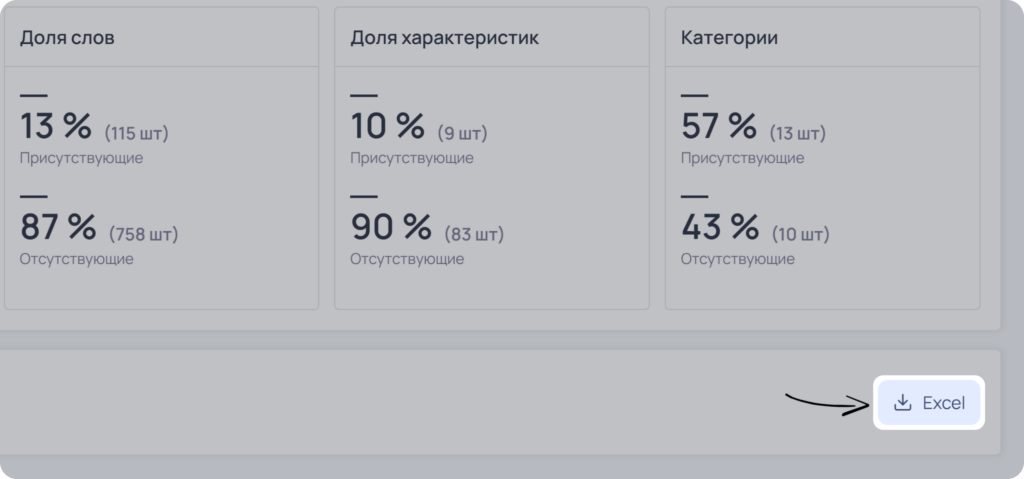The image size is (1024, 479).
Task: Click the (10 шт) count label
Action: pyautogui.click(x=801, y=234)
